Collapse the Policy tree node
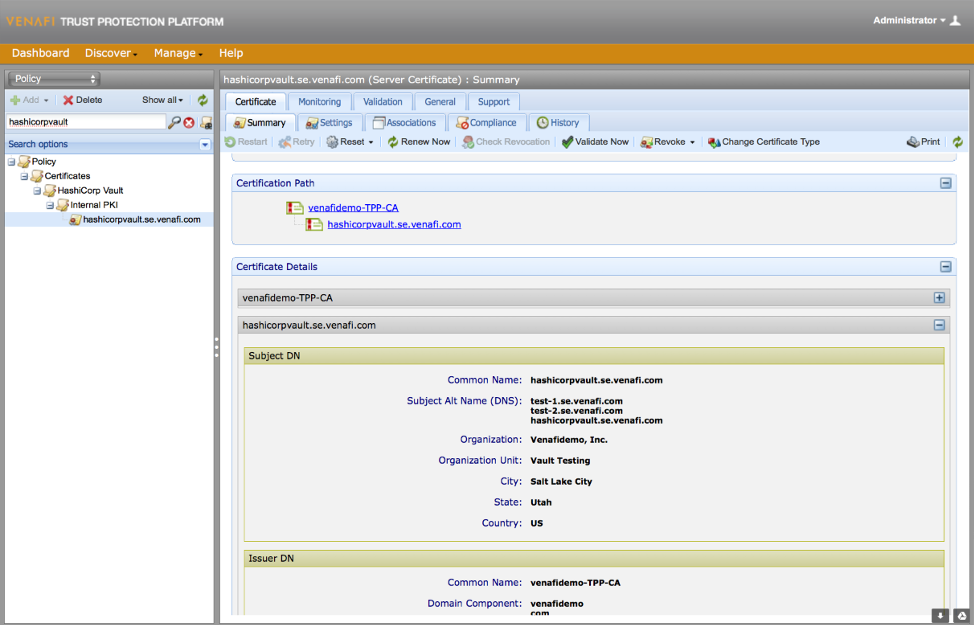Image resolution: width=974 pixels, height=625 pixels. tap(11, 162)
